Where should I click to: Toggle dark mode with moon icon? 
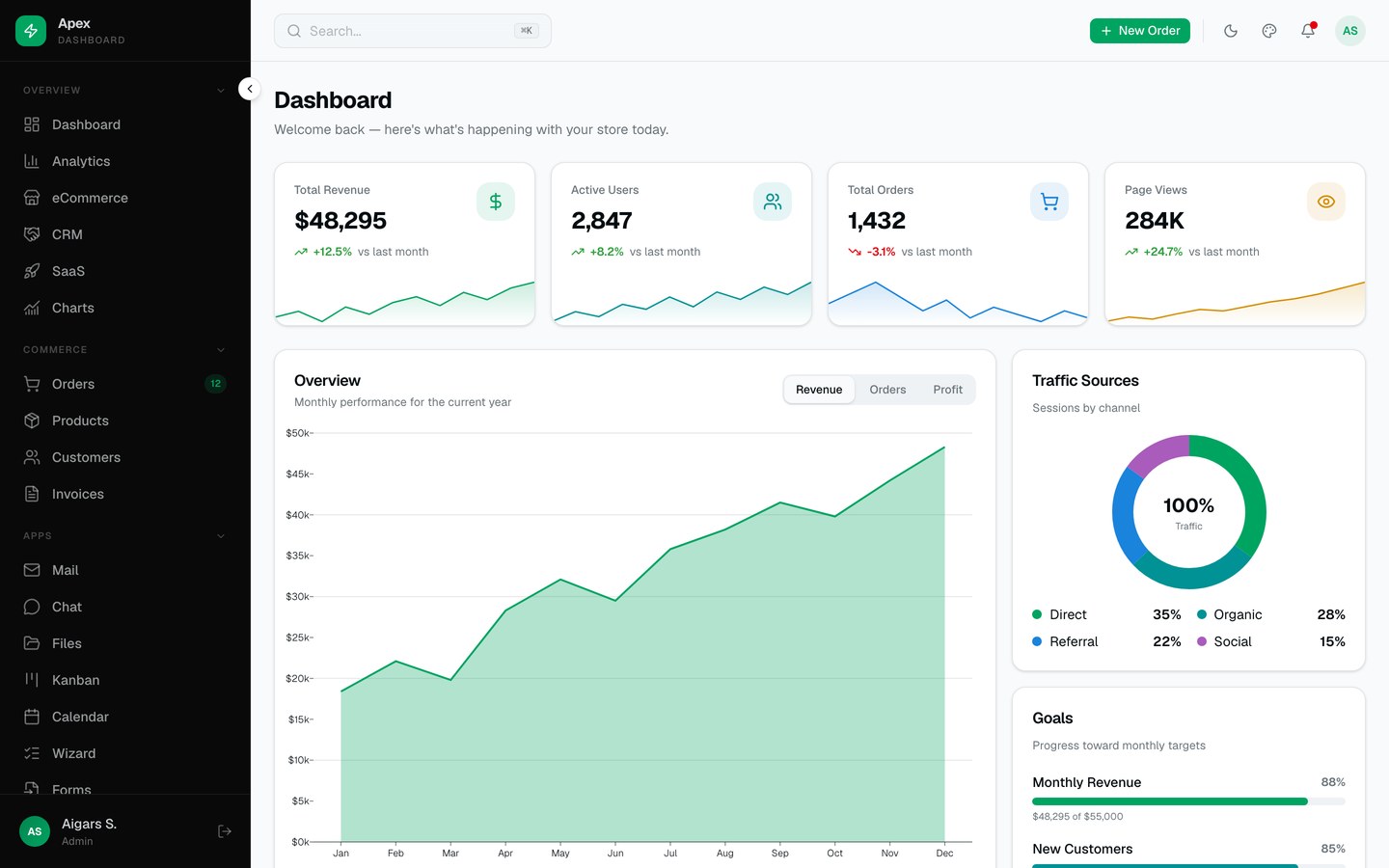(x=1231, y=31)
